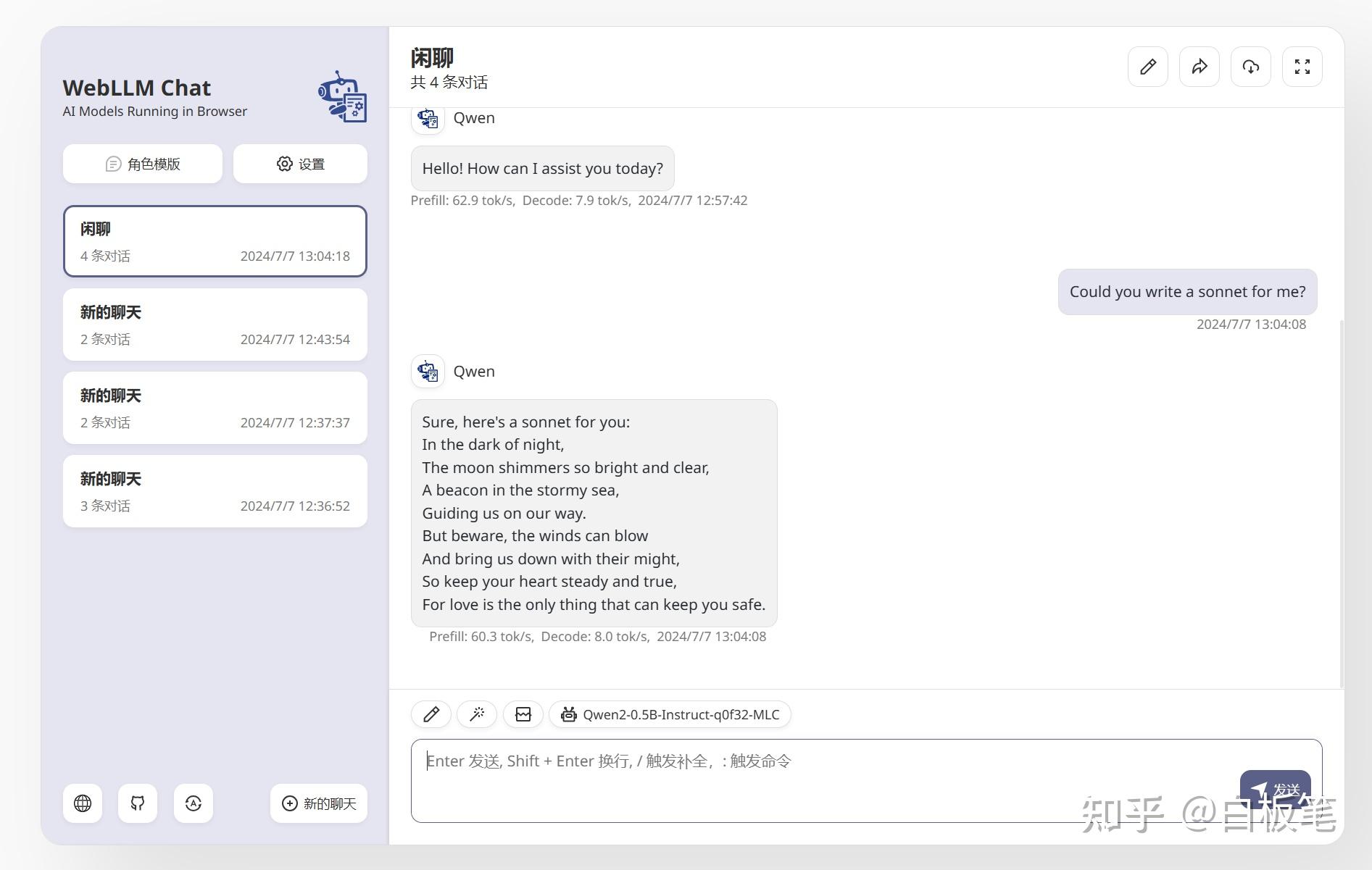Screen dimensions: 1372x870
Task: Start a 新的聊天 conversation
Action: pyautogui.click(x=318, y=803)
